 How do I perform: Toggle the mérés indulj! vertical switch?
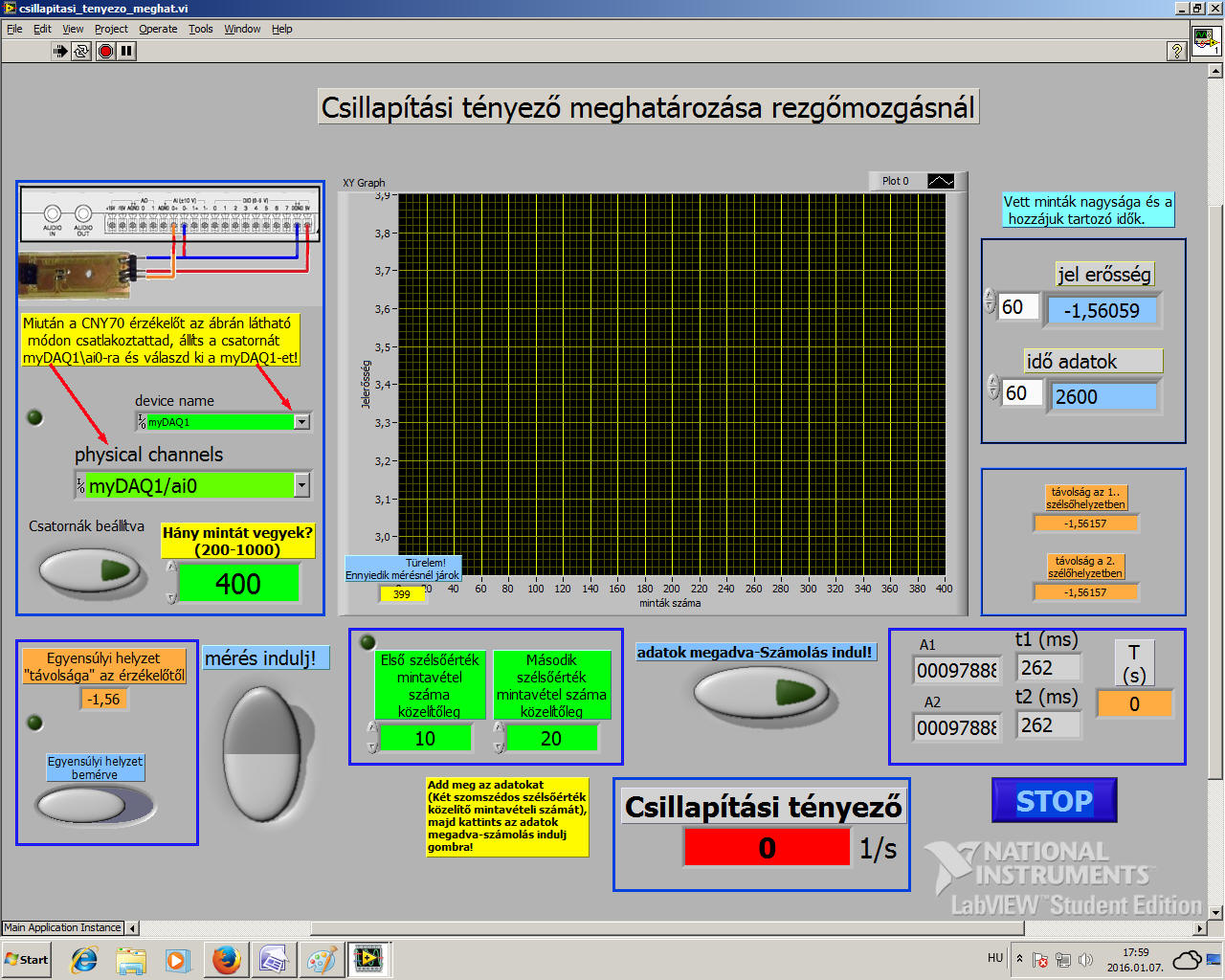pyautogui.click(x=261, y=753)
